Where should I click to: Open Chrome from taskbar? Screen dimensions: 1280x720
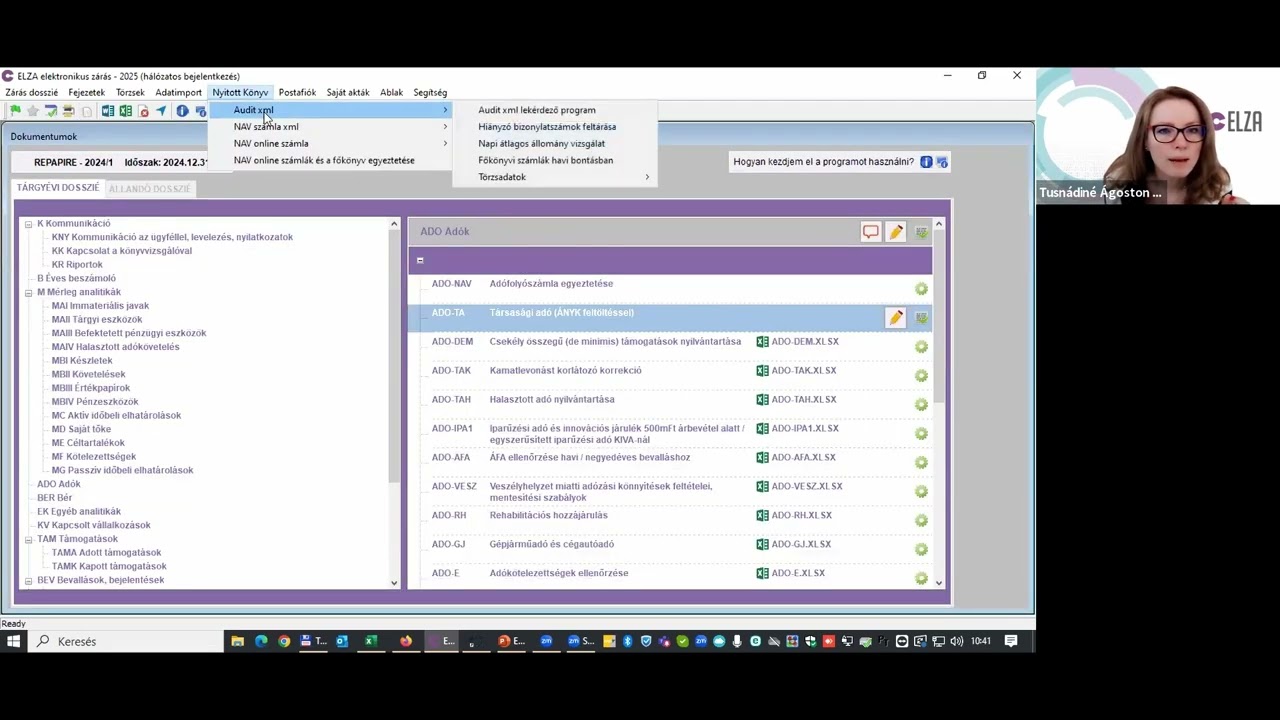pyautogui.click(x=284, y=641)
